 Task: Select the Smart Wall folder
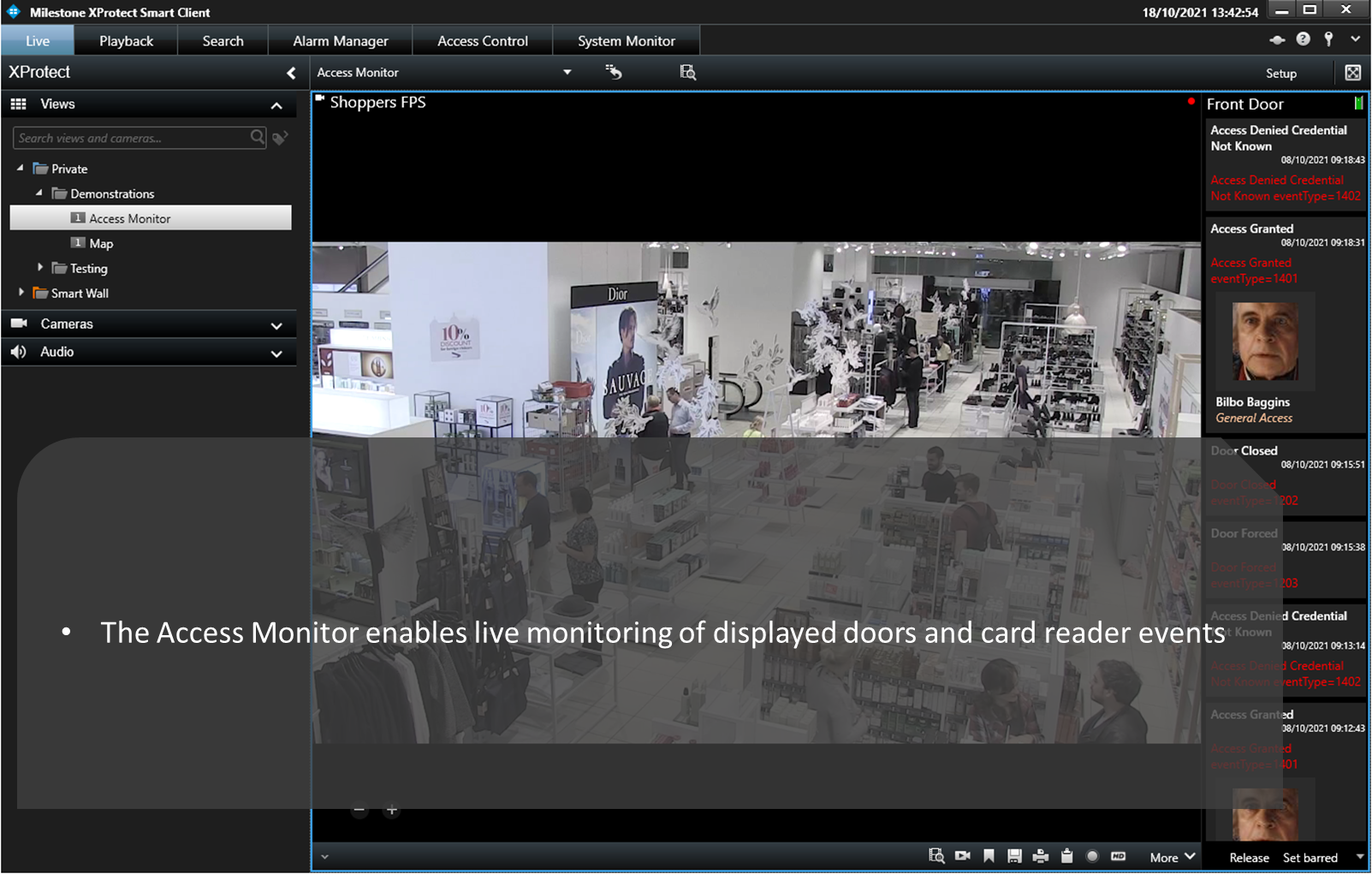click(71, 293)
